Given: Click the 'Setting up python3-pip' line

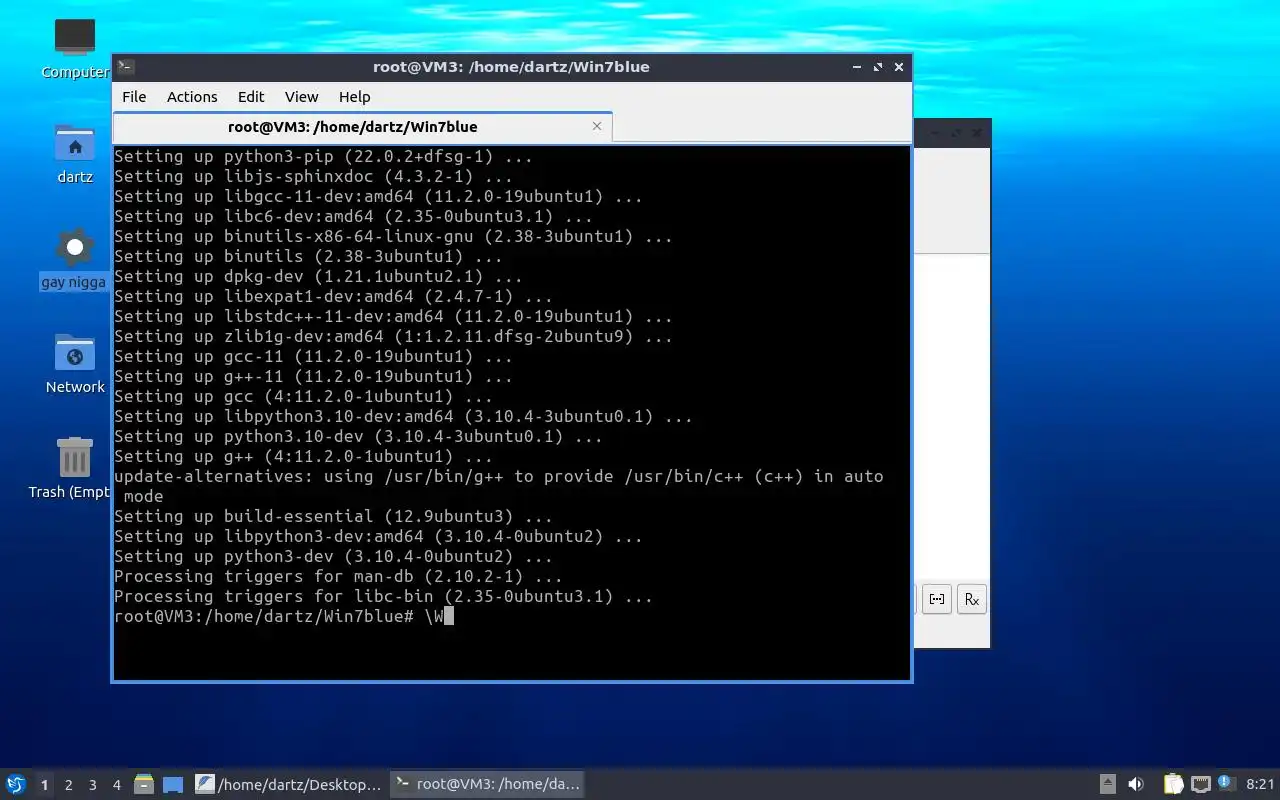Looking at the screenshot, I should pyautogui.click(x=323, y=156).
